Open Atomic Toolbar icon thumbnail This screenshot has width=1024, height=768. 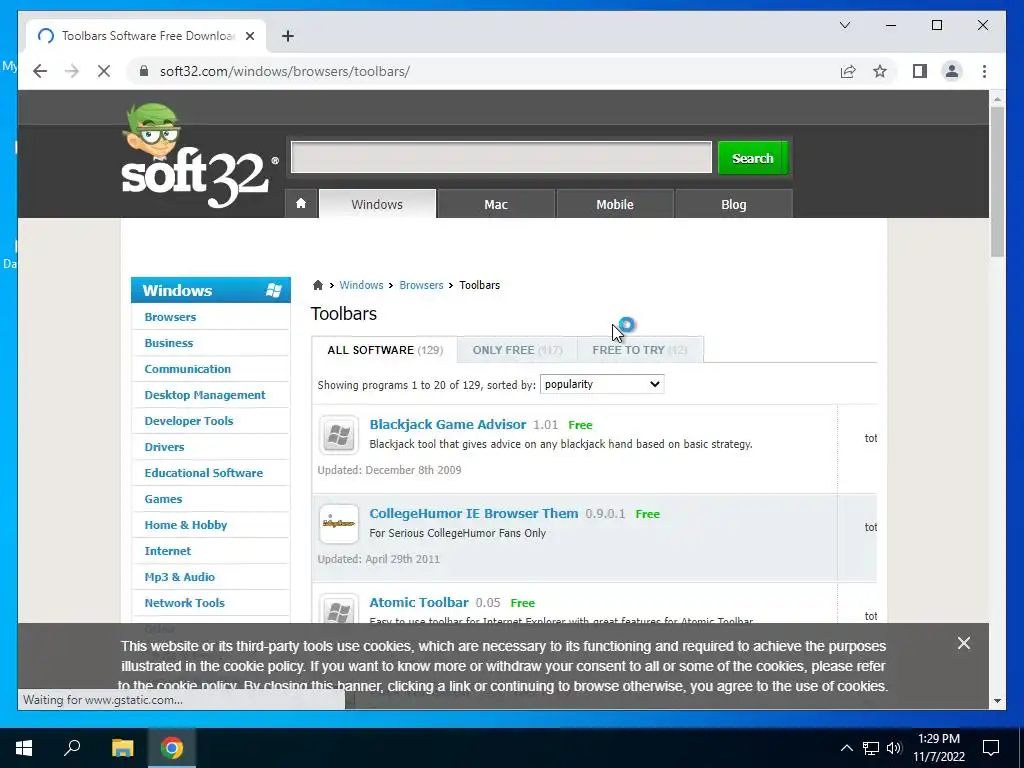(338, 609)
